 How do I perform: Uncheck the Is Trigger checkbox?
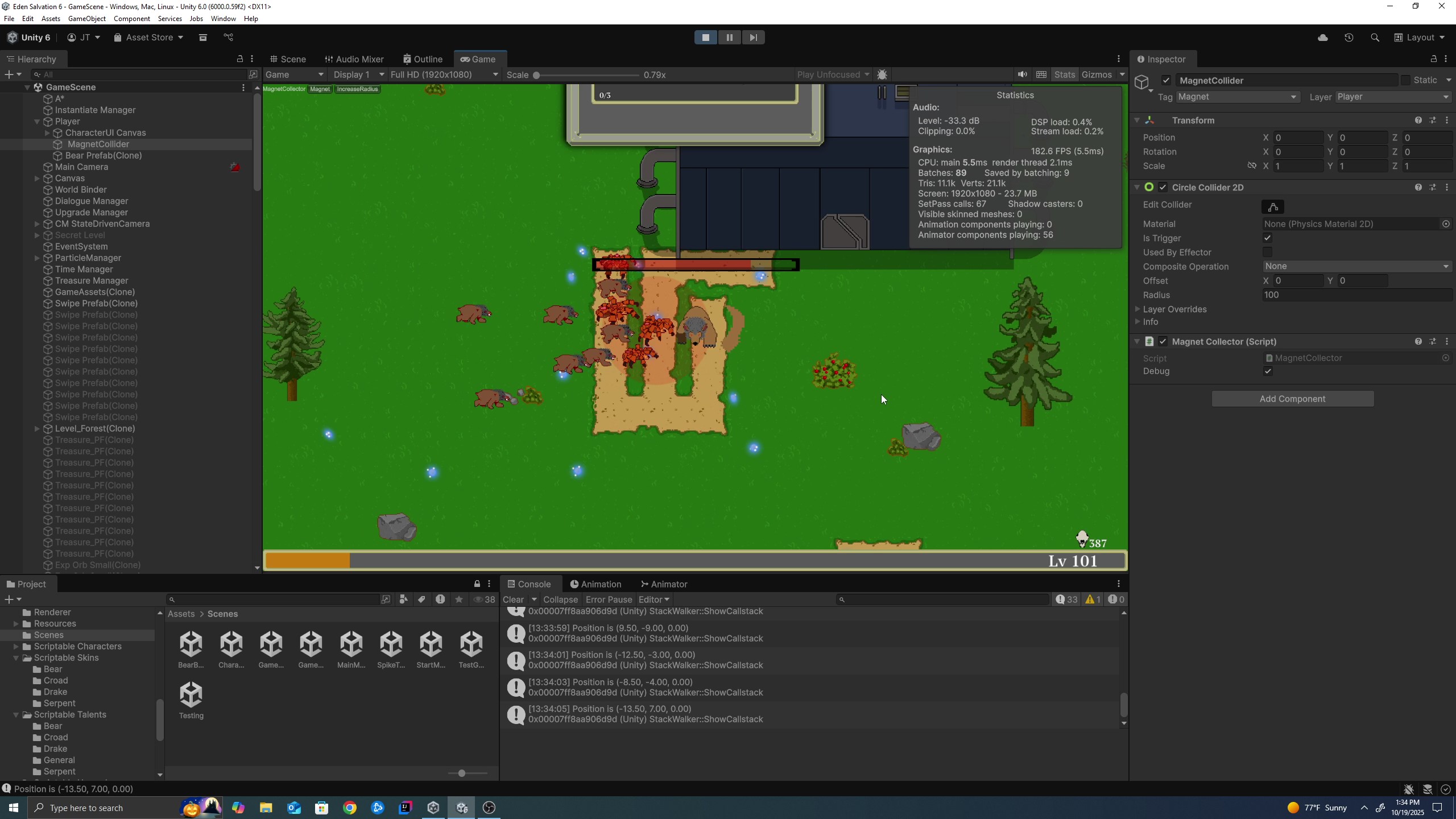[1267, 238]
